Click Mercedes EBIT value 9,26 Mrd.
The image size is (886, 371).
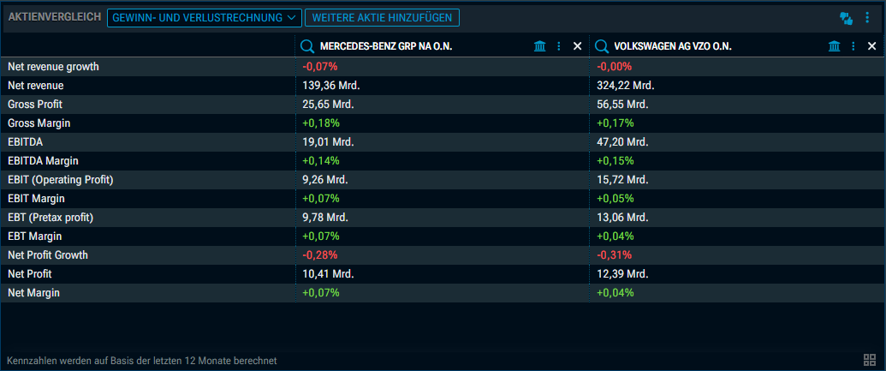point(325,180)
